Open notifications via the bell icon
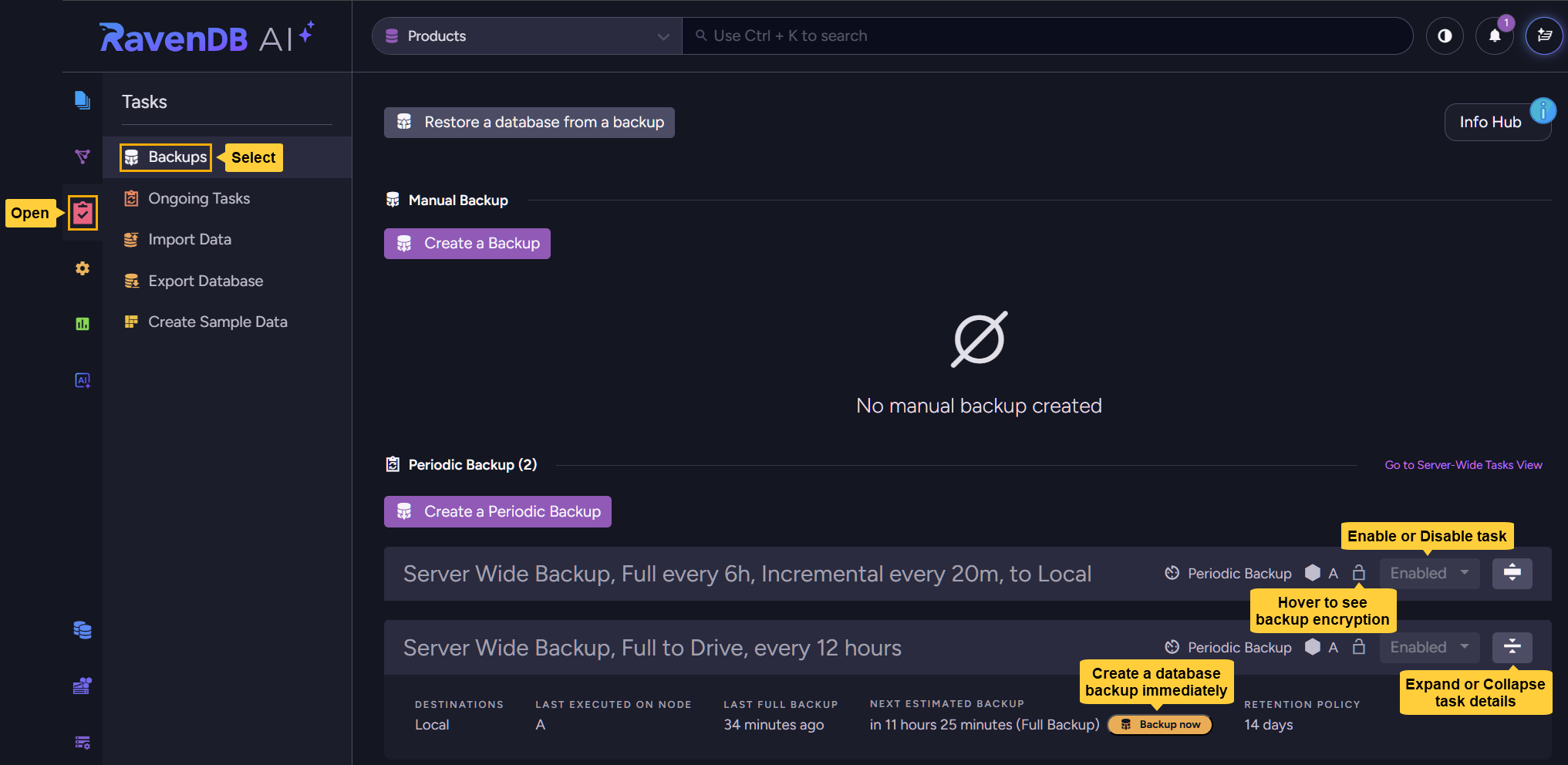This screenshot has width=1568, height=765. (1494, 35)
